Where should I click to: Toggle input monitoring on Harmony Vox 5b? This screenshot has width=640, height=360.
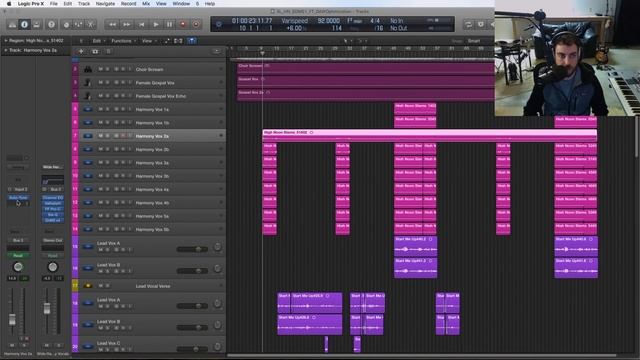click(x=130, y=229)
